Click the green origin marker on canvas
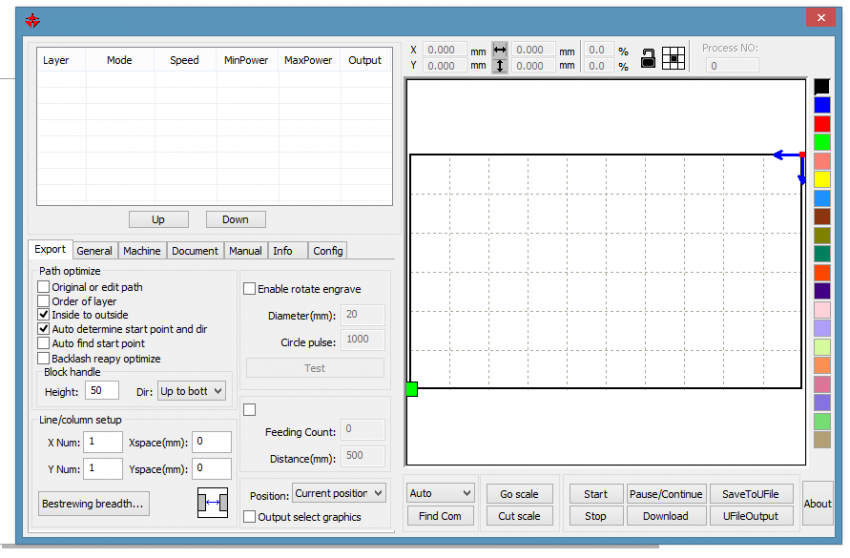 (411, 388)
